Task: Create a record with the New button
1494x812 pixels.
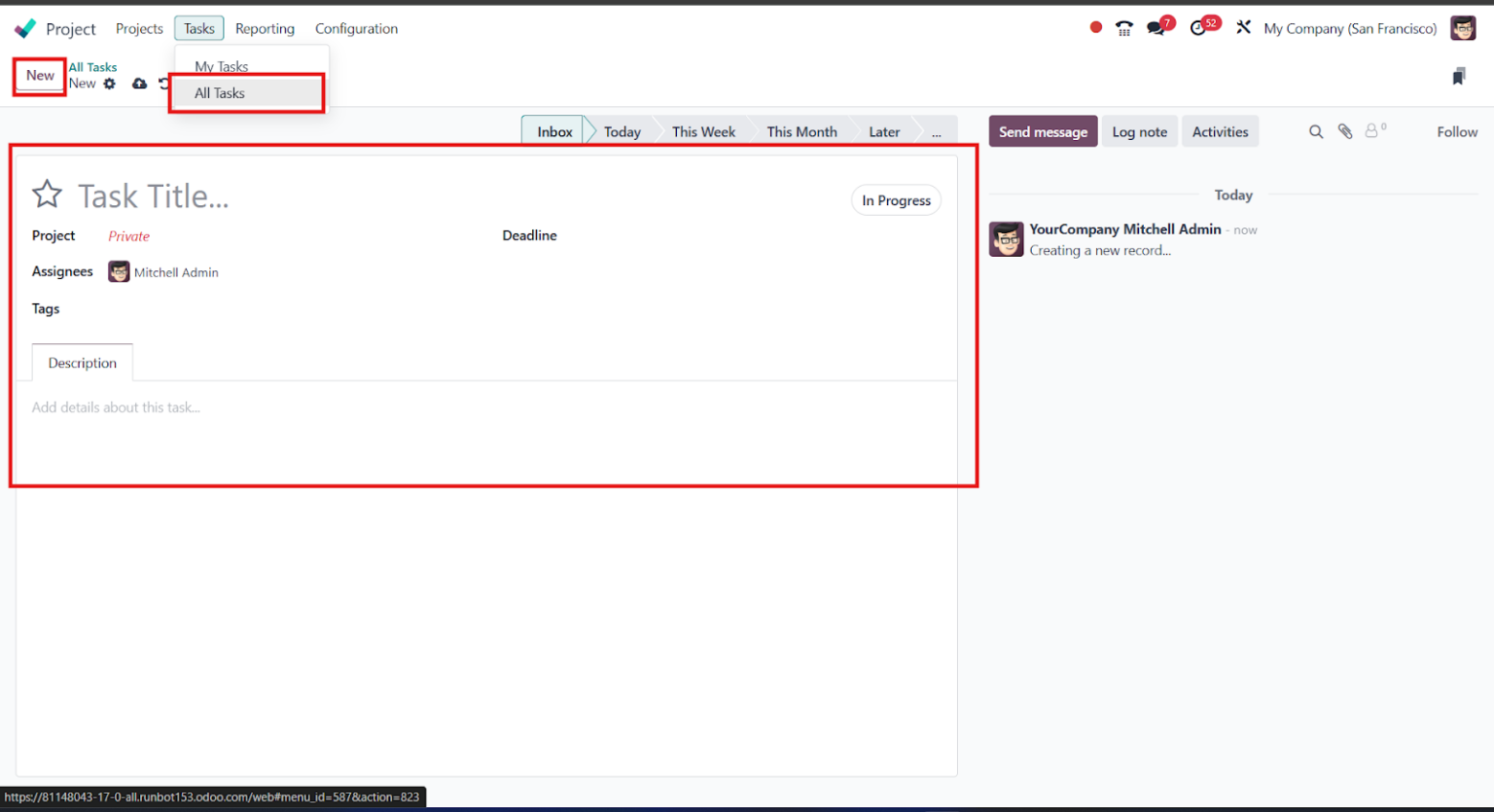Action: coord(38,75)
